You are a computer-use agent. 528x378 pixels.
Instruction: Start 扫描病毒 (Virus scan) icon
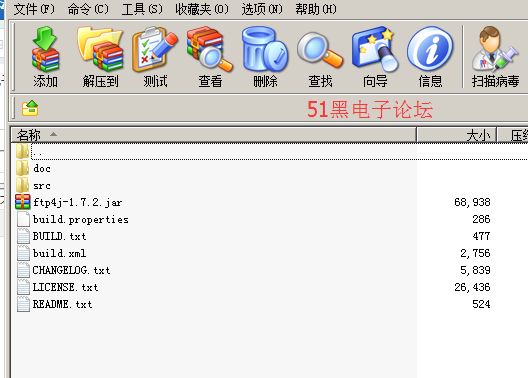(495, 49)
